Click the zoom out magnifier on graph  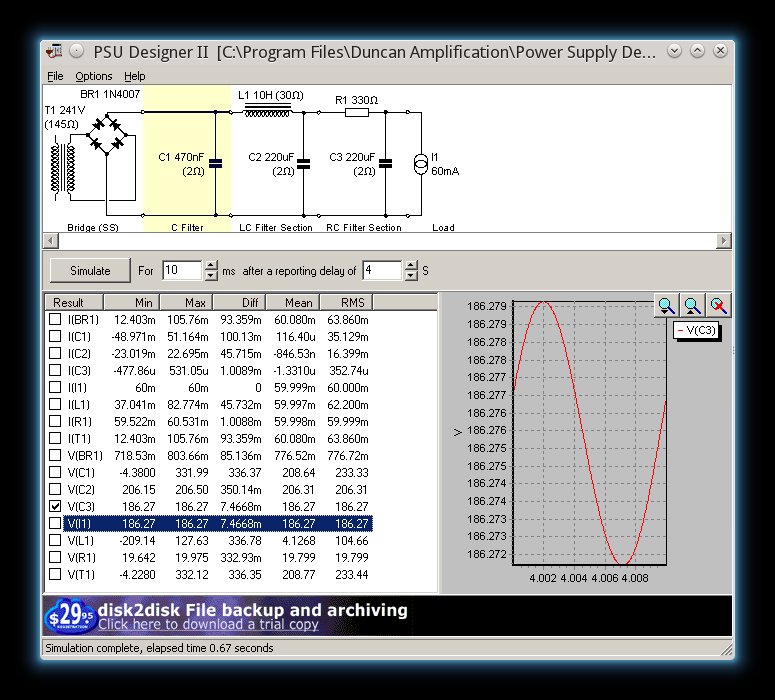point(692,306)
